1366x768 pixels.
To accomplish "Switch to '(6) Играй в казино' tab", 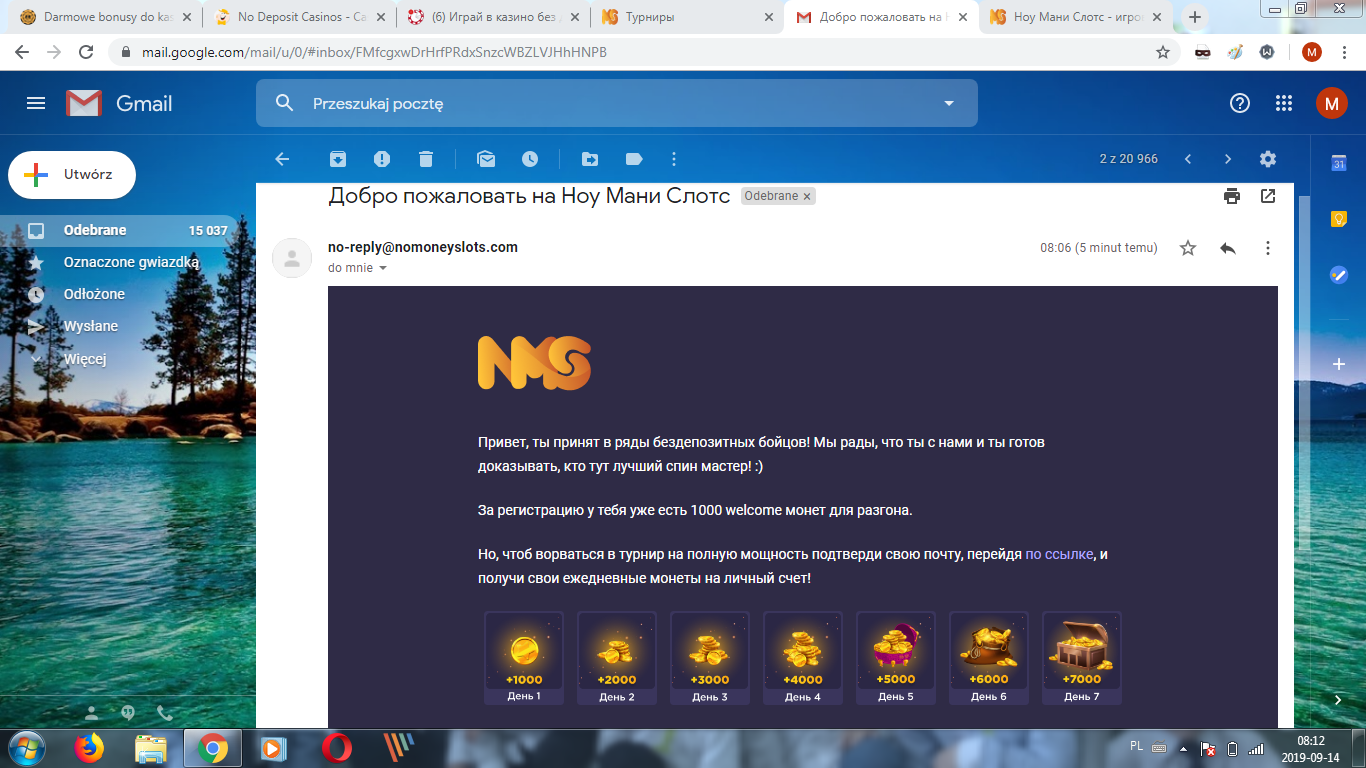I will coord(492,17).
